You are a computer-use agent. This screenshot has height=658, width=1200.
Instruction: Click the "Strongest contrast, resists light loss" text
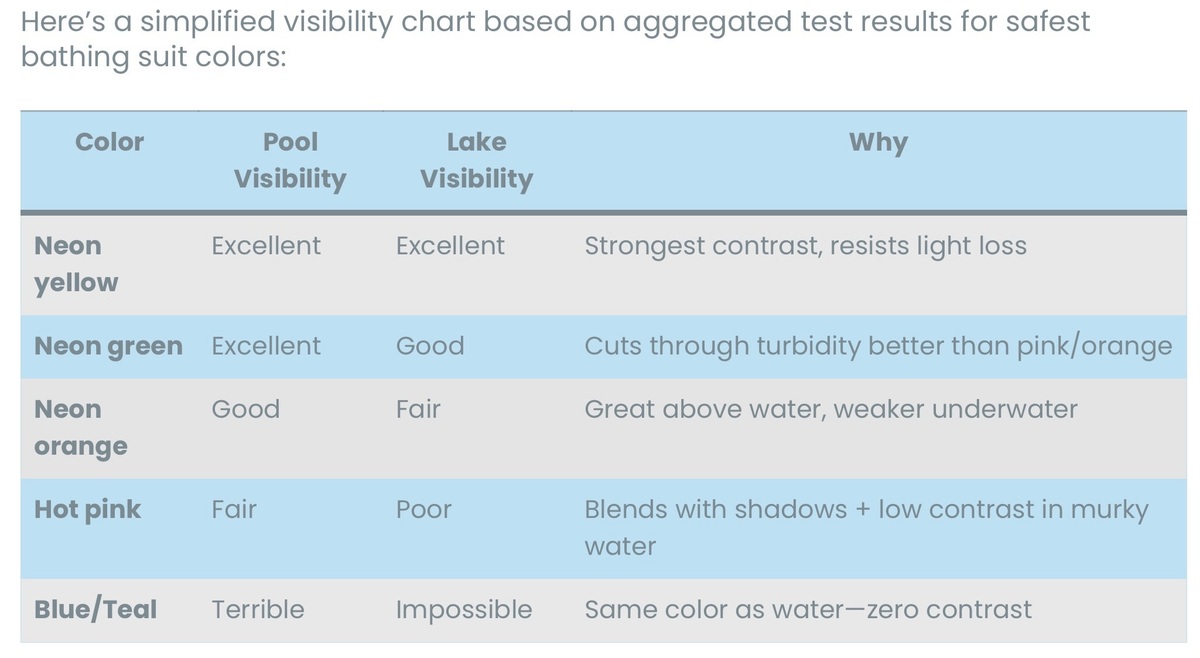tap(805, 246)
